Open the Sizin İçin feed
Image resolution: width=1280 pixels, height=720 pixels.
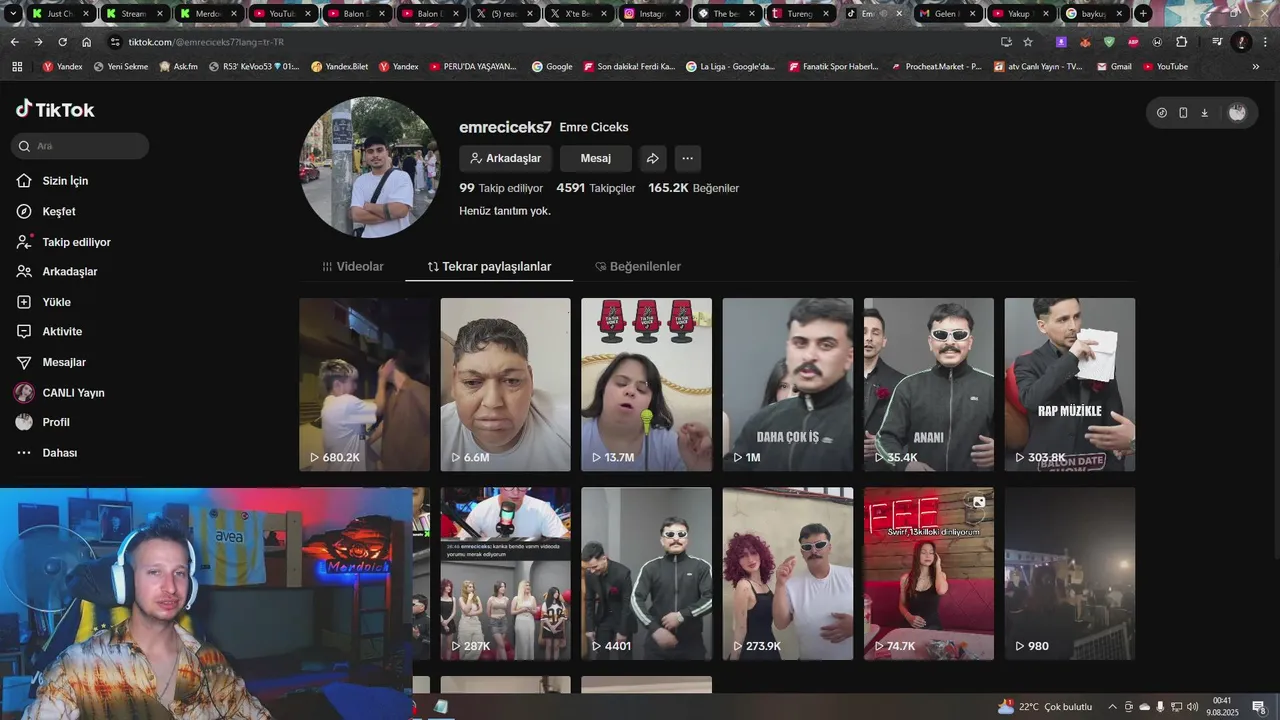point(52,181)
